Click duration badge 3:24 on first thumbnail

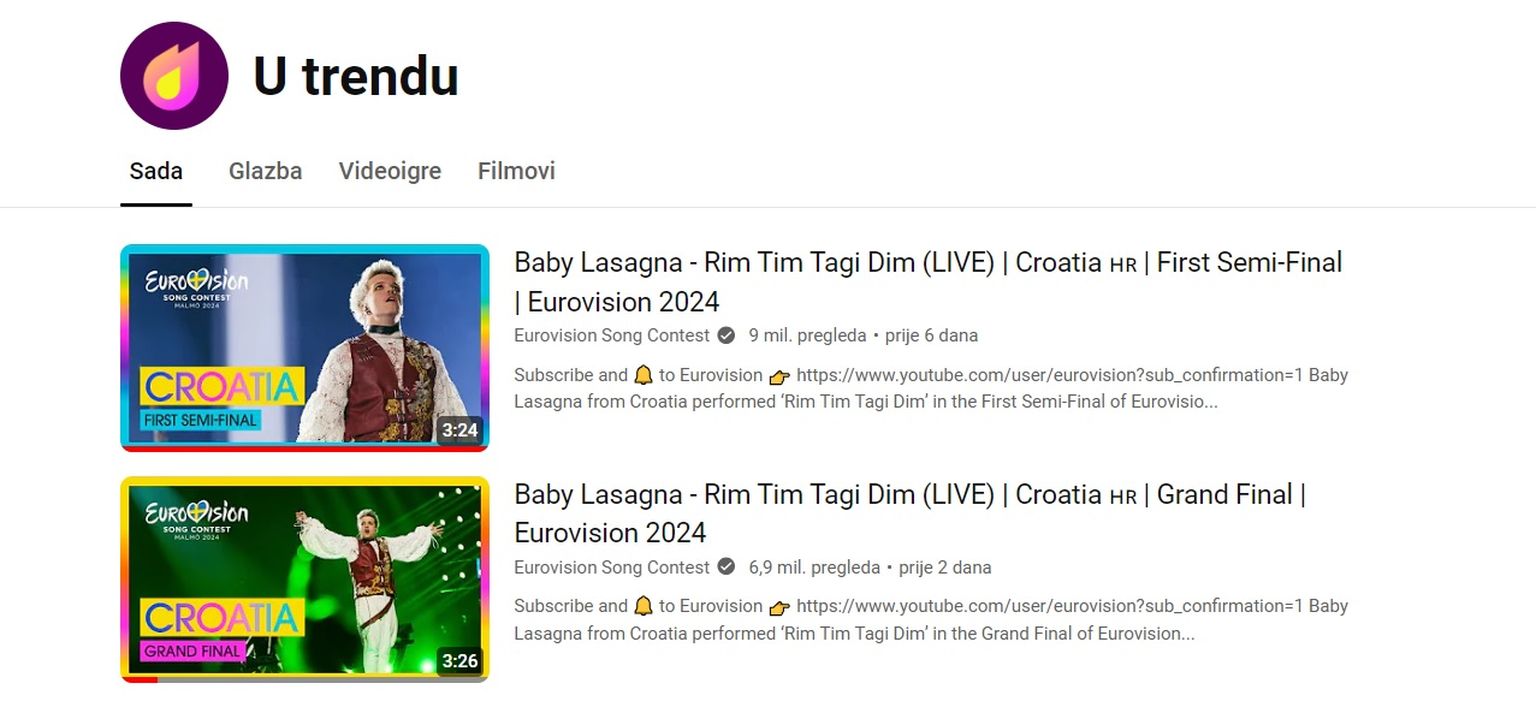tap(460, 430)
